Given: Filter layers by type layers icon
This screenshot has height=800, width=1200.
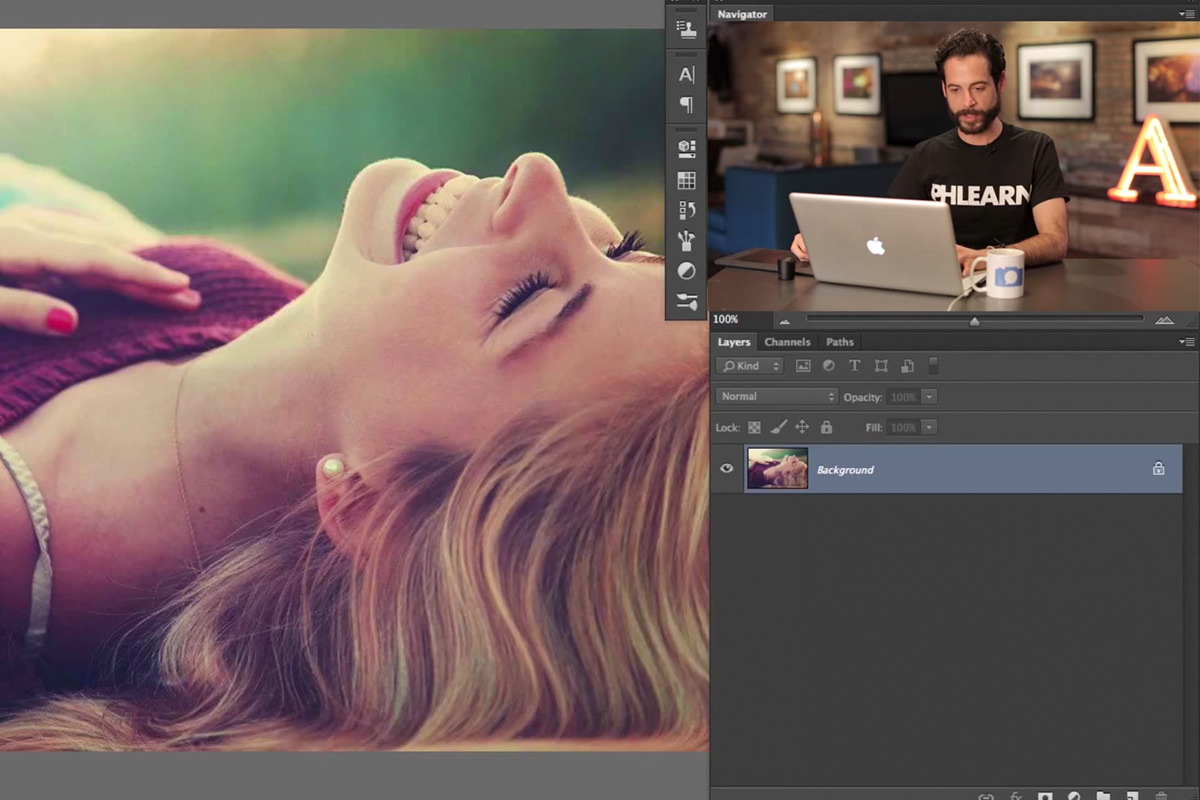Looking at the screenshot, I should click(855, 367).
